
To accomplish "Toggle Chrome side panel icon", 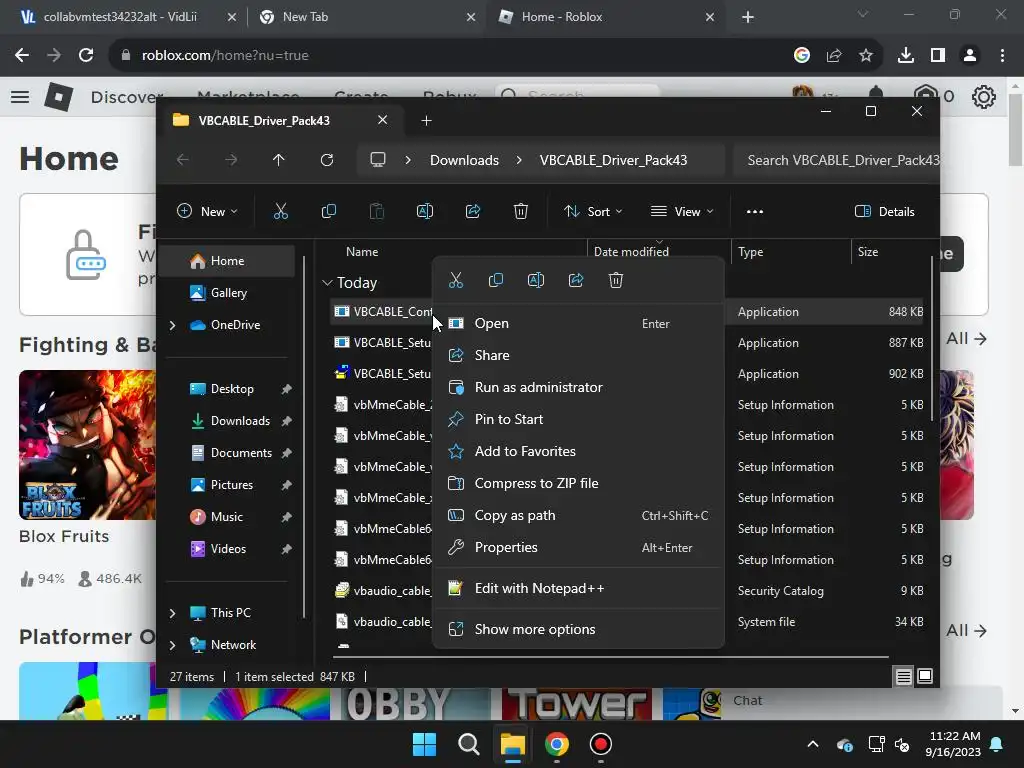I will pyautogui.click(x=938, y=56).
